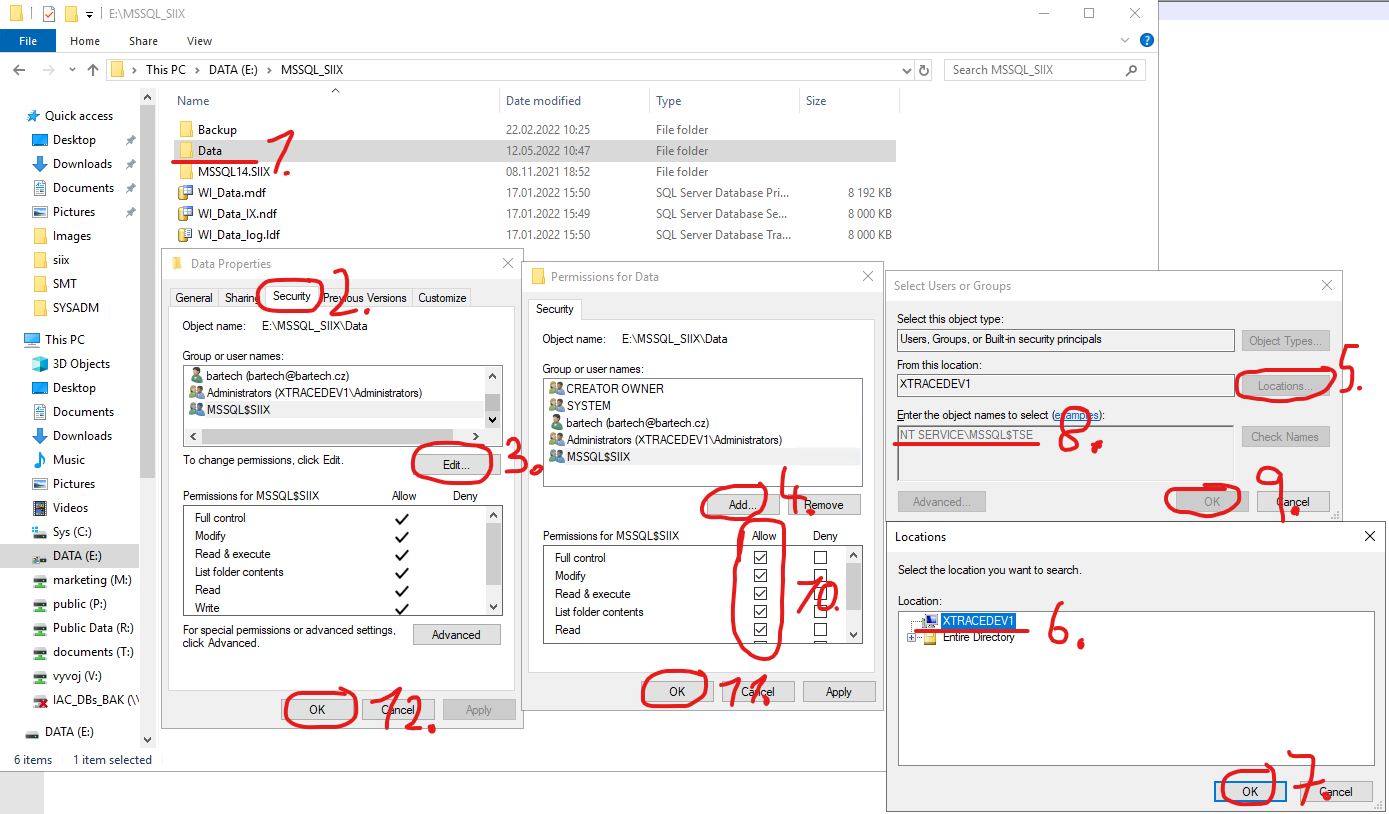
Task: Navigate up one level with the up arrow
Action: [92, 70]
